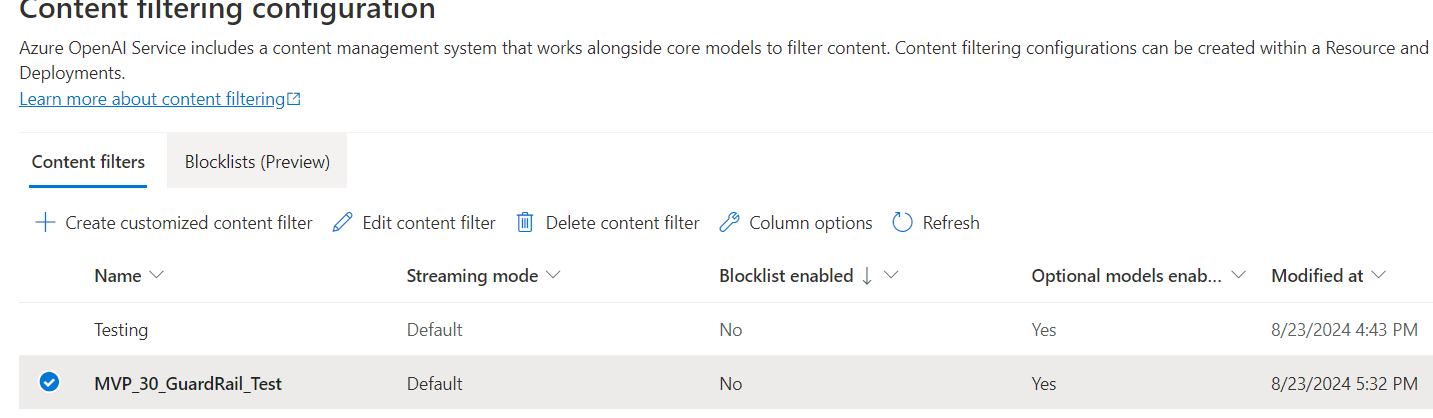Click Create customized content filter button

[x=174, y=223]
